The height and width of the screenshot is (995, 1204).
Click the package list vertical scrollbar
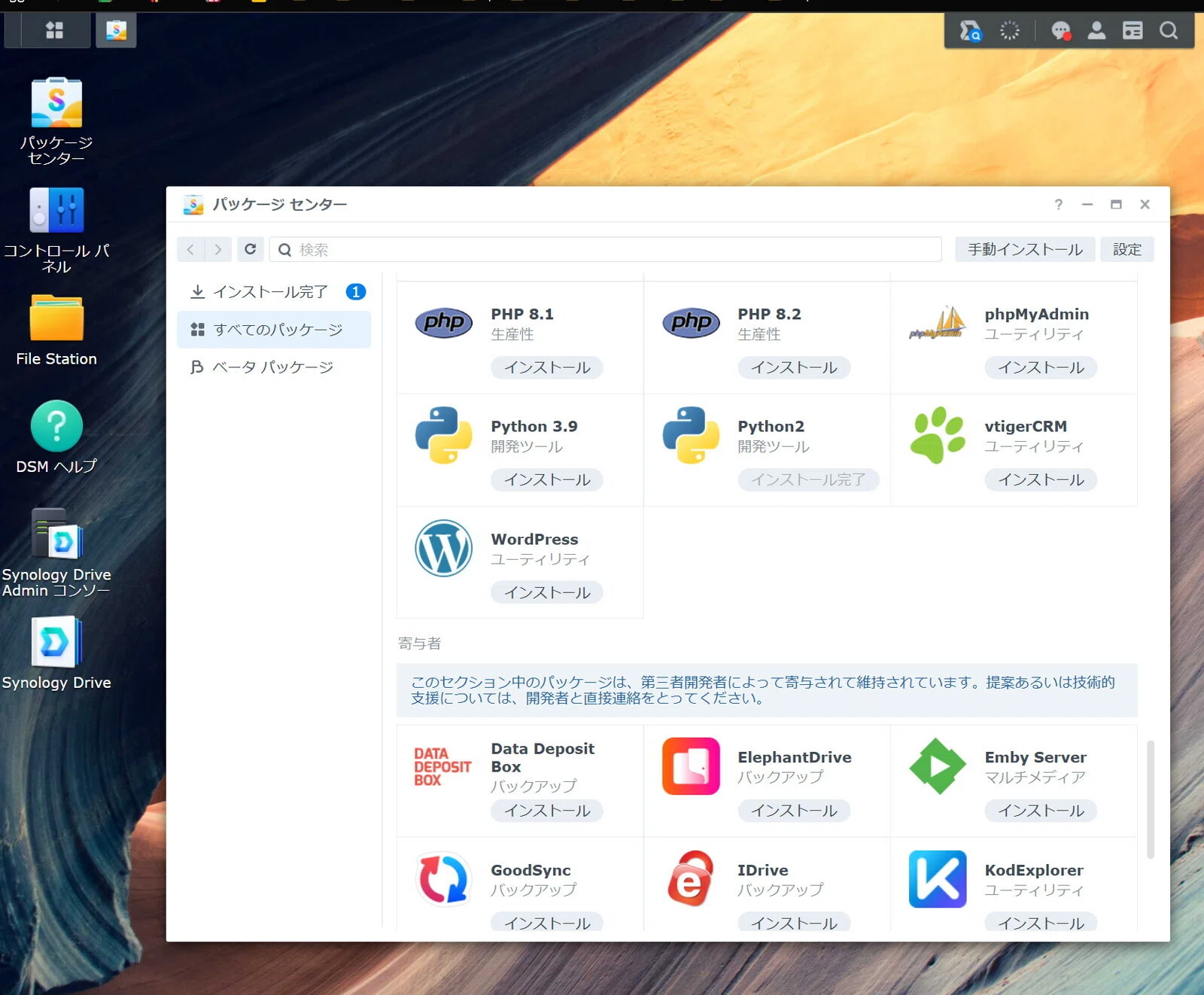(1150, 799)
